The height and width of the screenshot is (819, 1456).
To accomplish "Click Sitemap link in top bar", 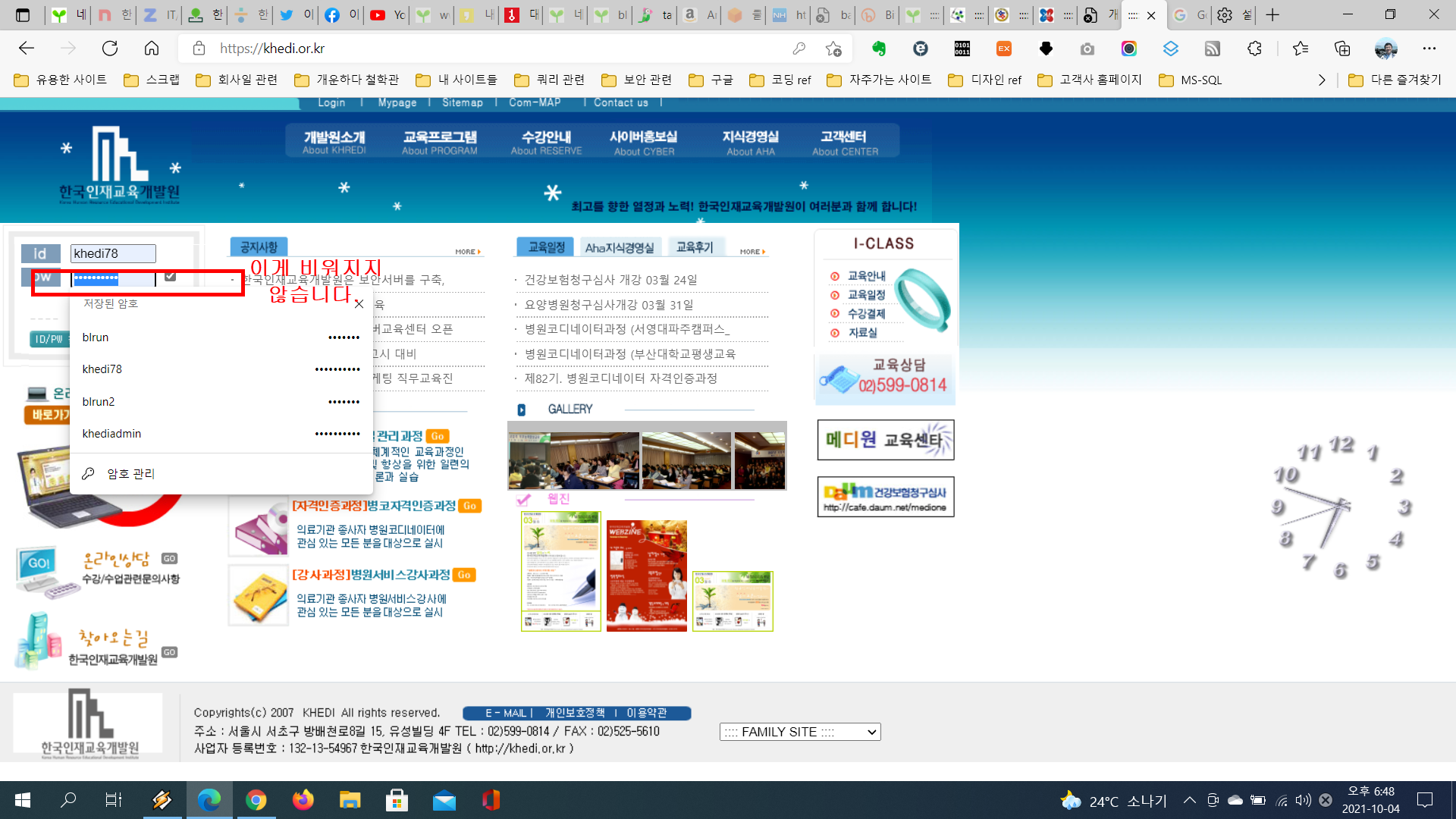I will coord(463,102).
